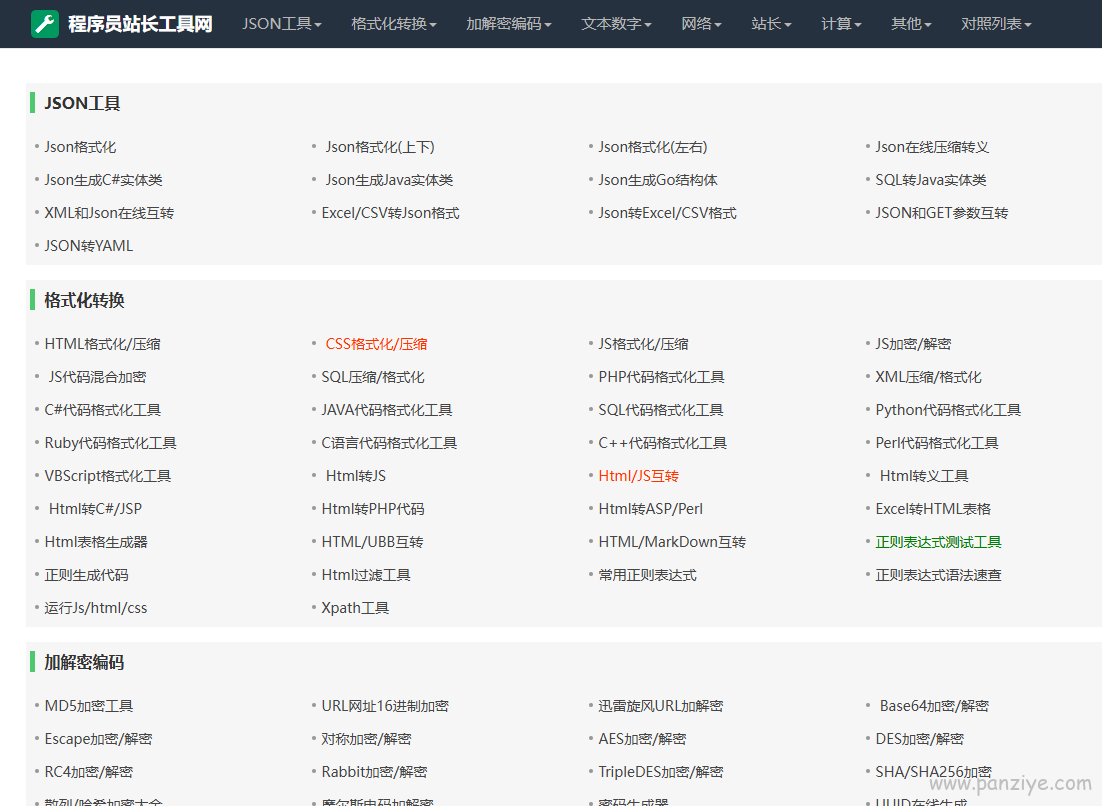
Task: Open the Json格式化 tool link
Action: 80,147
